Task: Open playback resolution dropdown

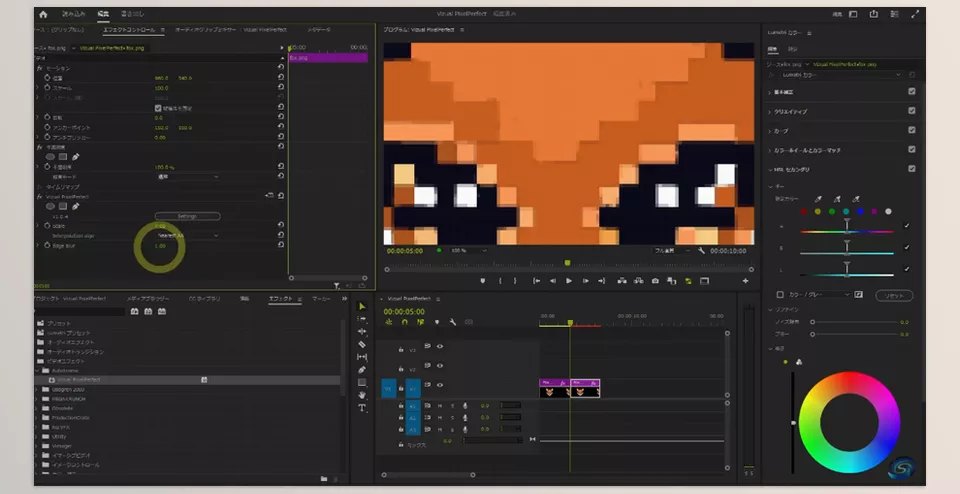Action: (672, 250)
